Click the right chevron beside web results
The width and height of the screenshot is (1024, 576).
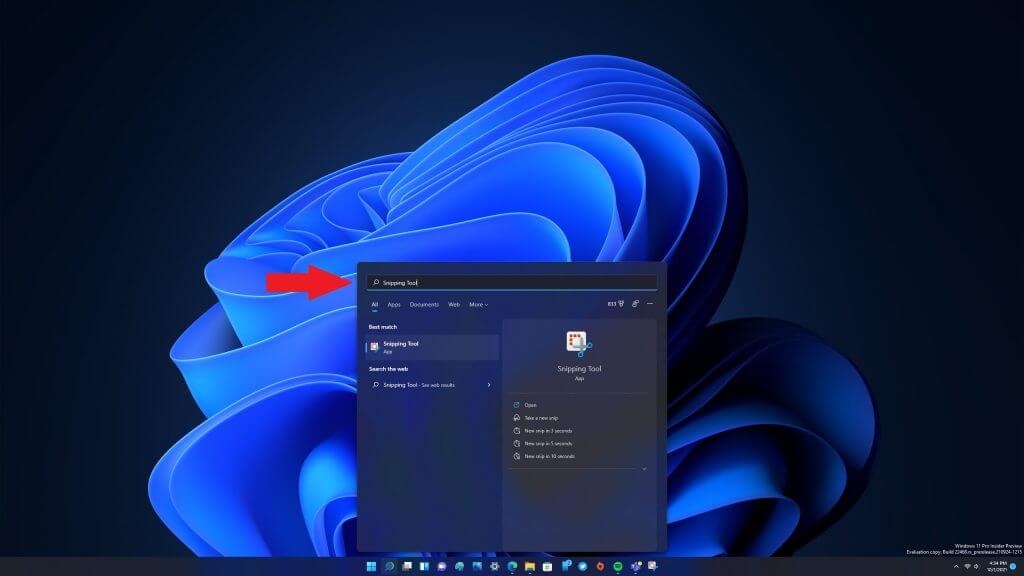pyautogui.click(x=489, y=385)
